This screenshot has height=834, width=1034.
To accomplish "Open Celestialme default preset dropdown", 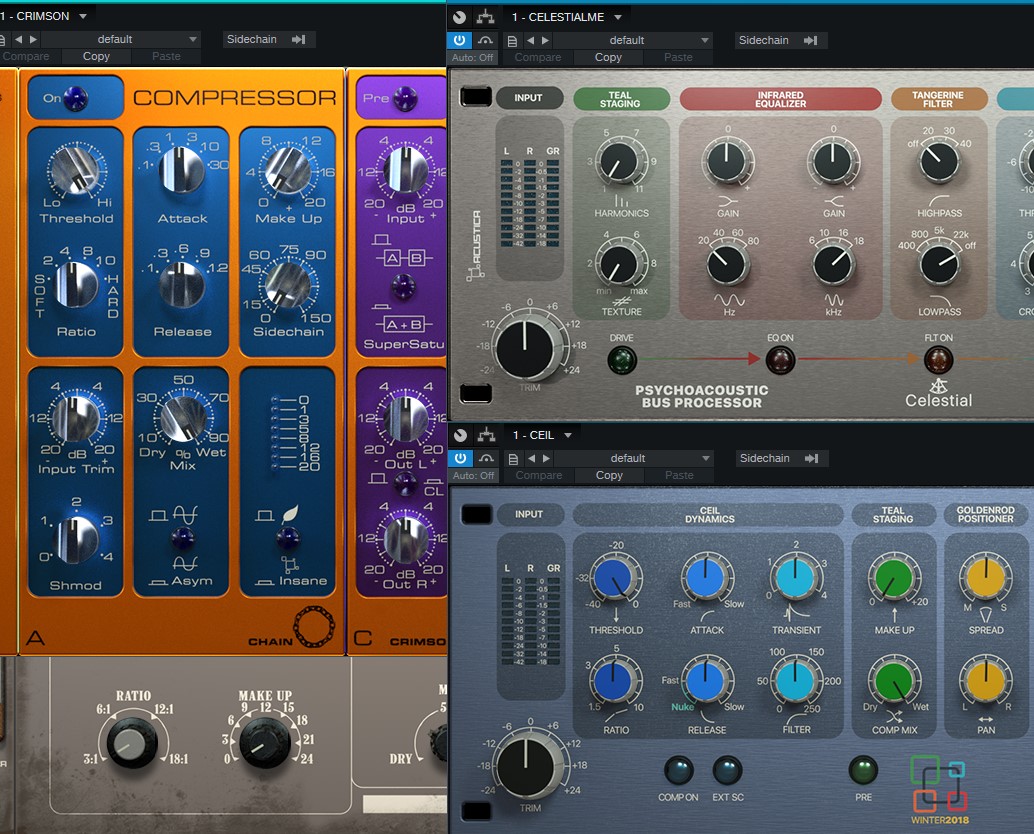I will coord(632,40).
